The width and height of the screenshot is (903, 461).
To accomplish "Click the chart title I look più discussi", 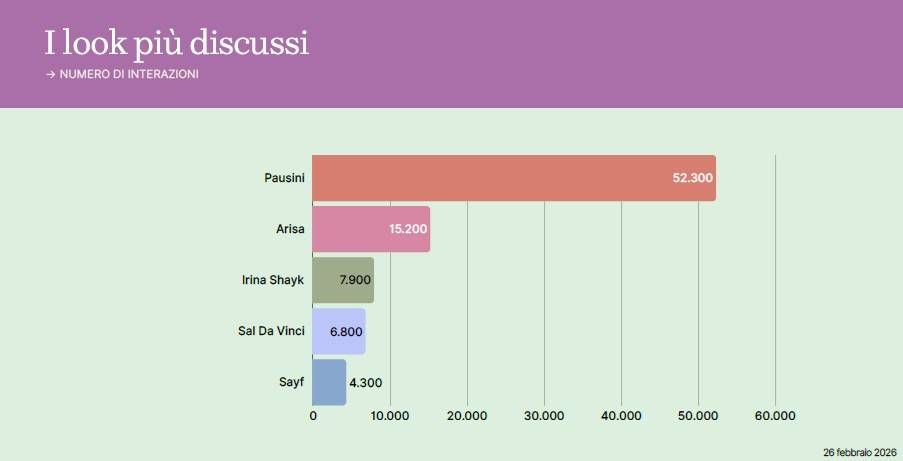I will click(176, 43).
